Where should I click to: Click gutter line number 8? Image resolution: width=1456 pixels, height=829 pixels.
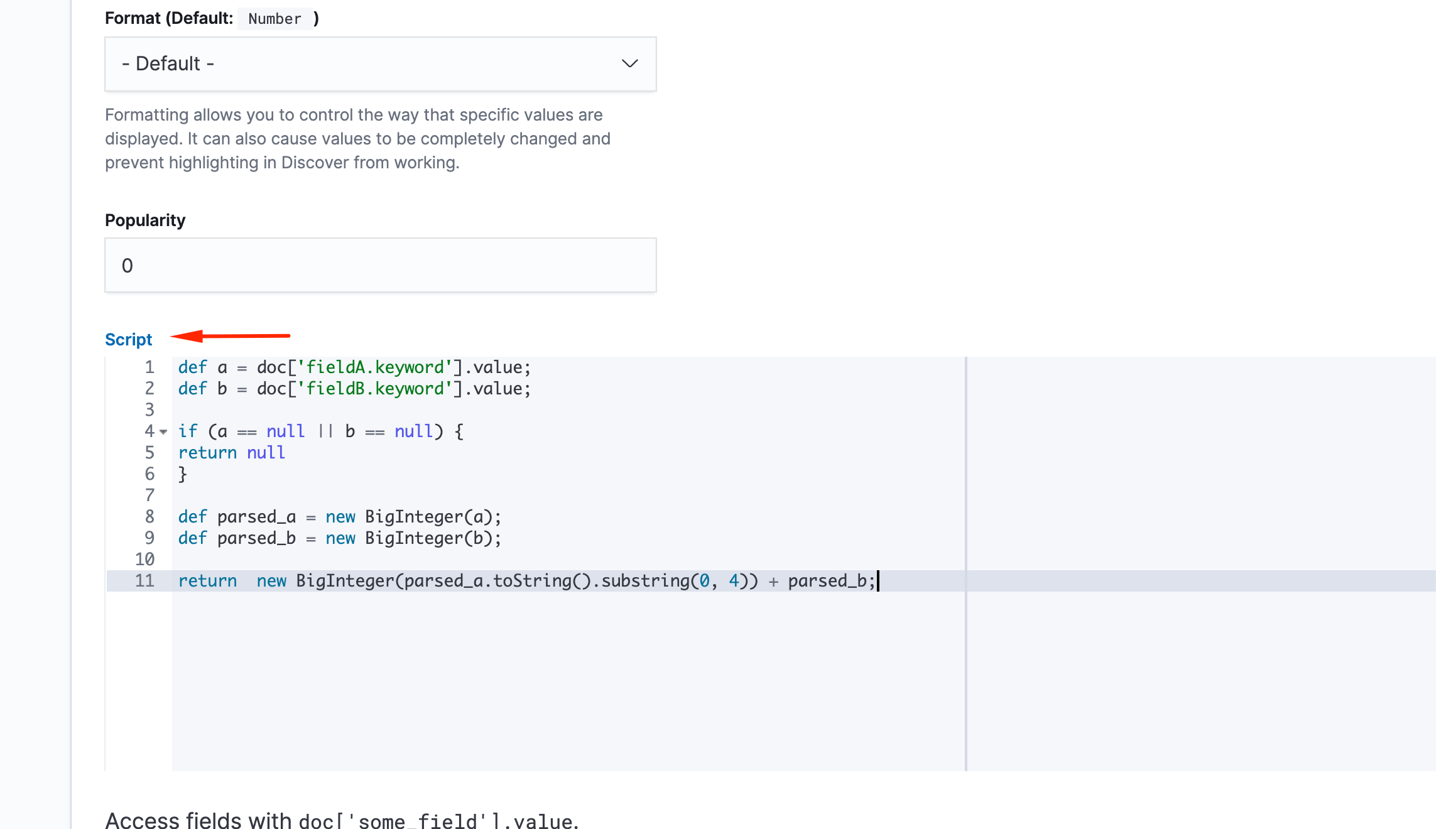click(149, 517)
